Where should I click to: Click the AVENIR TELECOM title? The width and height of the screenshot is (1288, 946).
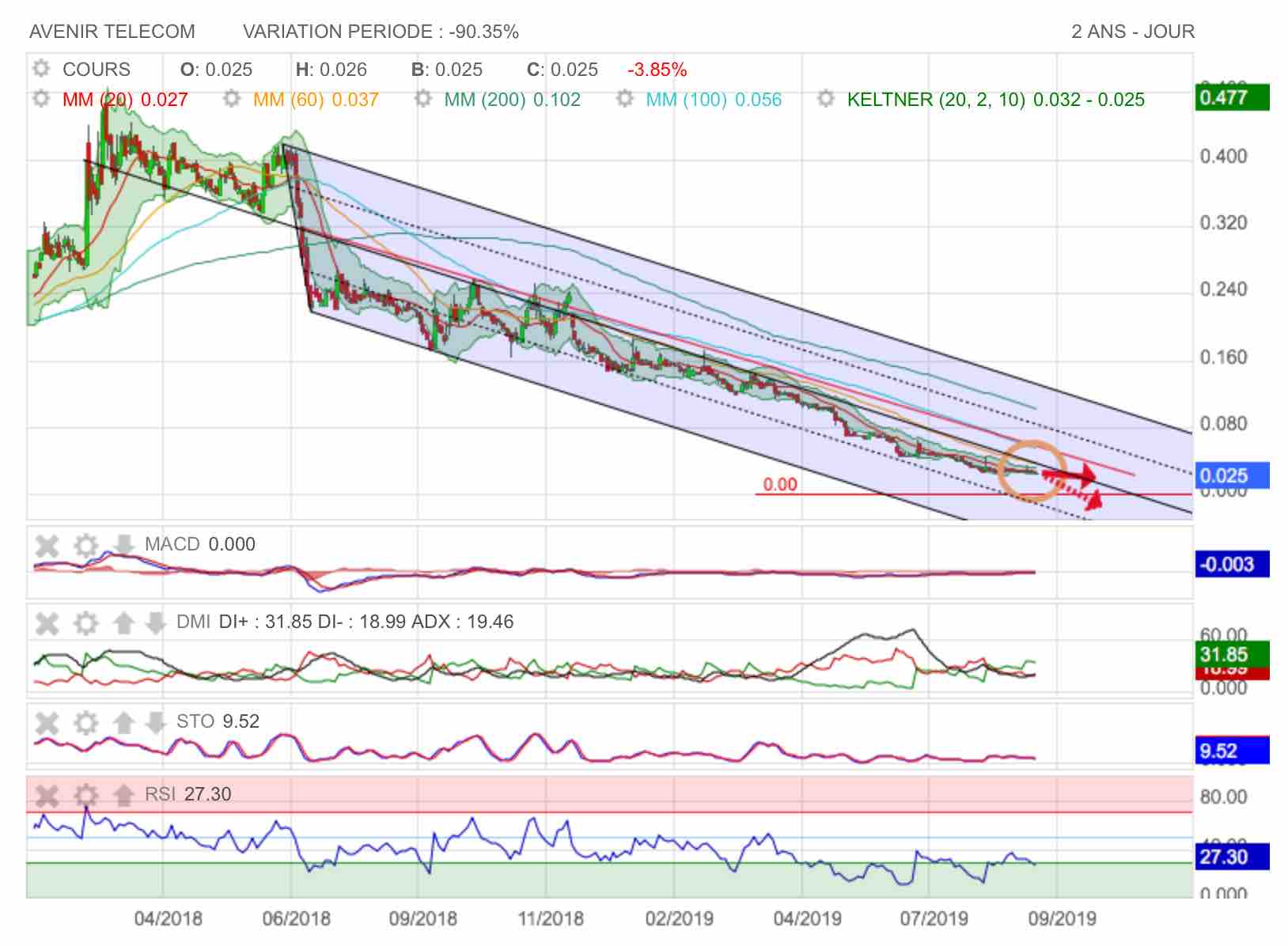click(112, 32)
